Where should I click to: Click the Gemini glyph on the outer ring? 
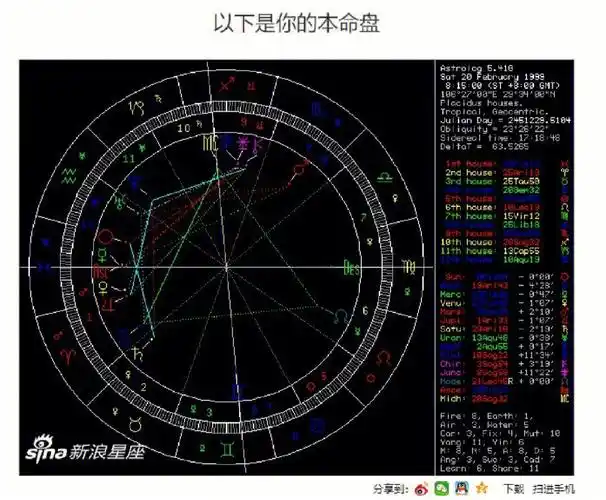pos(227,449)
